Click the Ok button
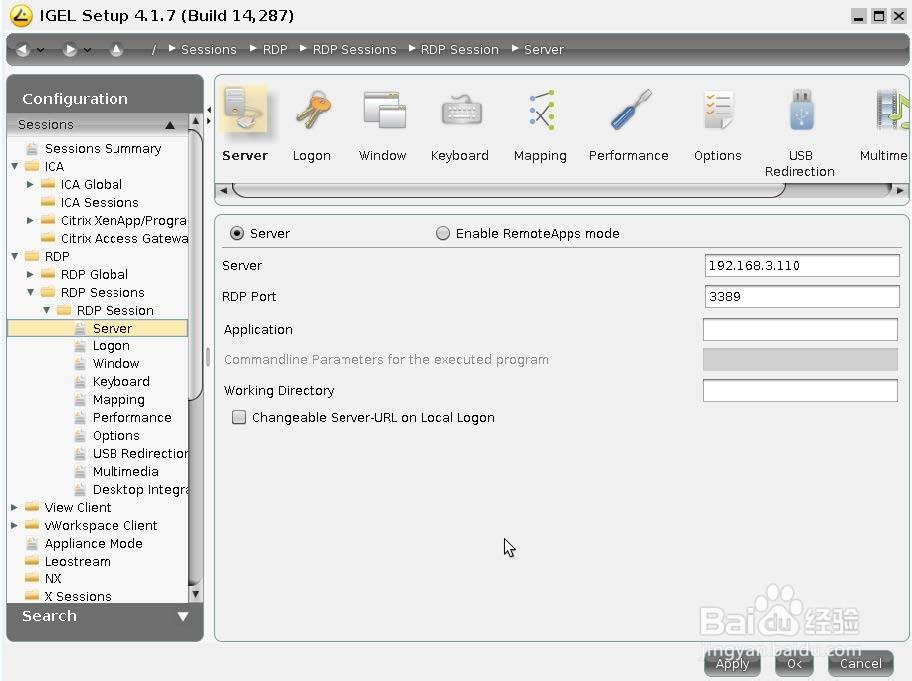This screenshot has height=681, width=912. pyautogui.click(x=797, y=664)
